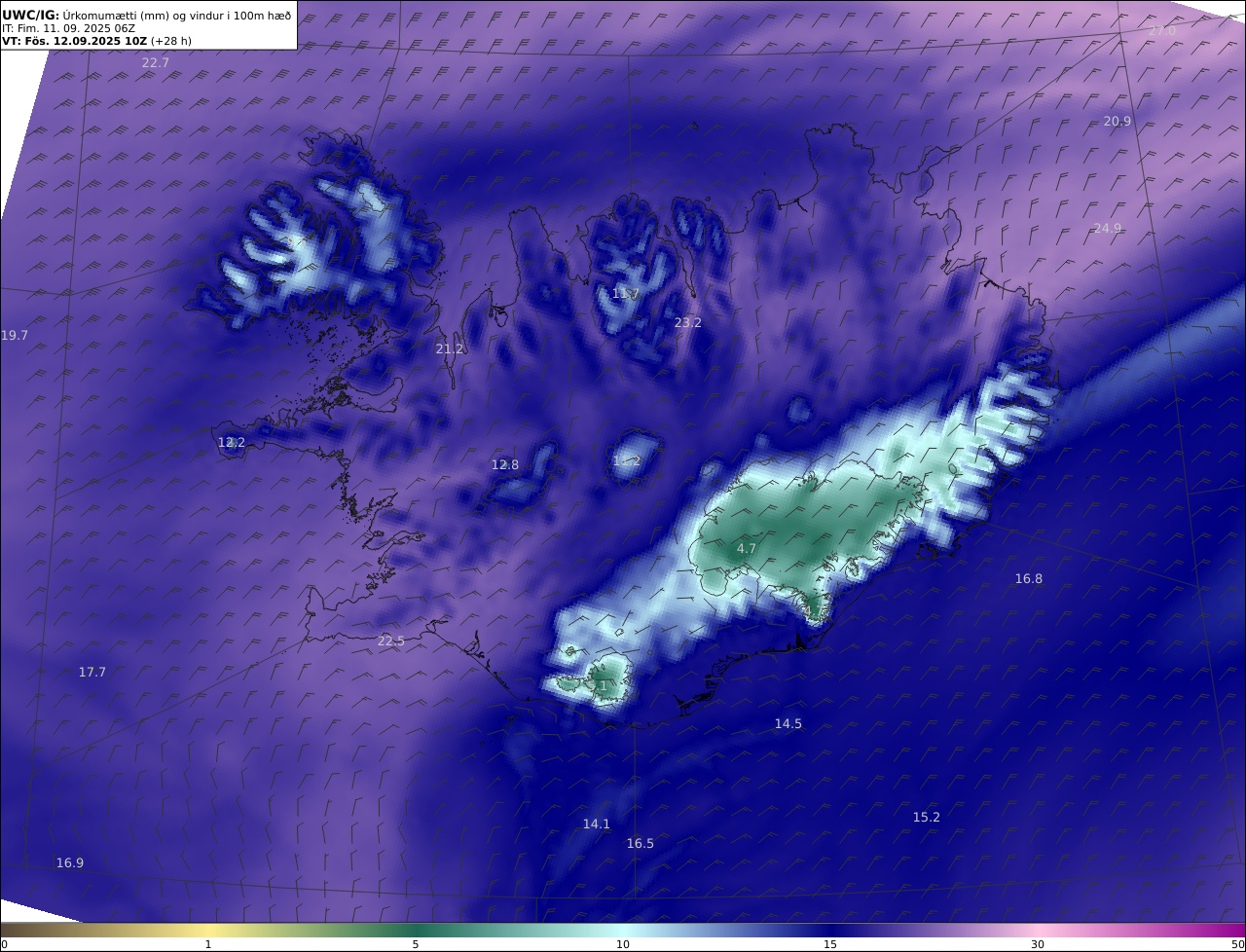1246x952 pixels.
Task: Click the 16.5 value label
Action: (641, 844)
